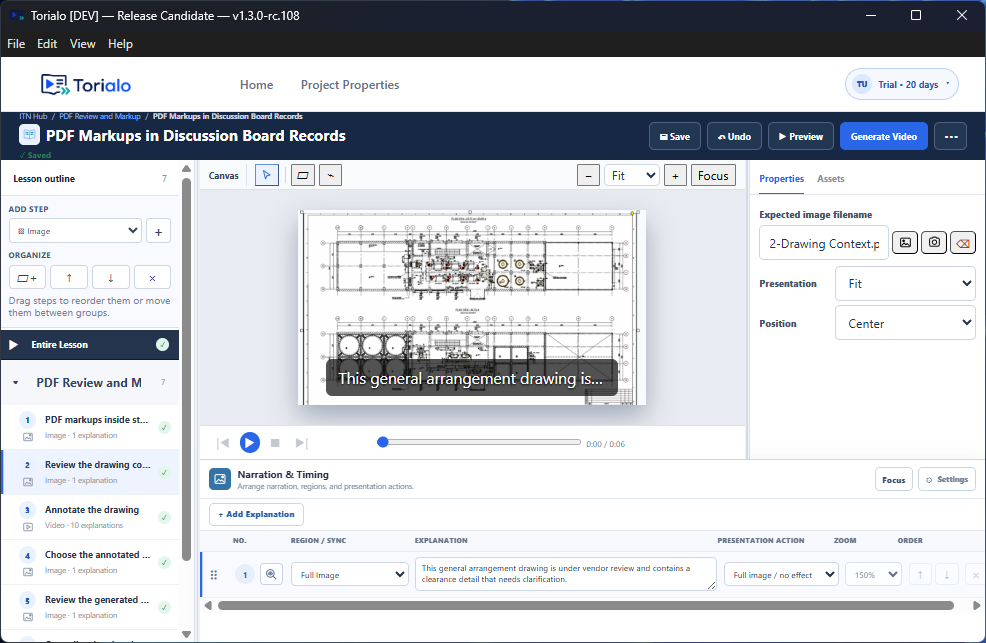Screen dimensions: 986x643
Task: Stop the playback
Action: 275,443
